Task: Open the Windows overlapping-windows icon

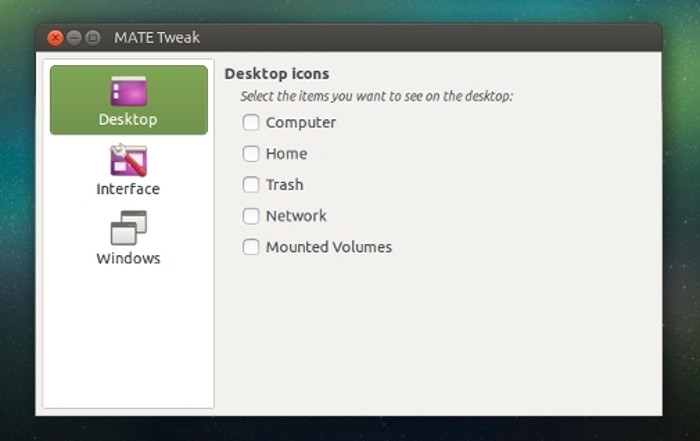Action: 129,228
